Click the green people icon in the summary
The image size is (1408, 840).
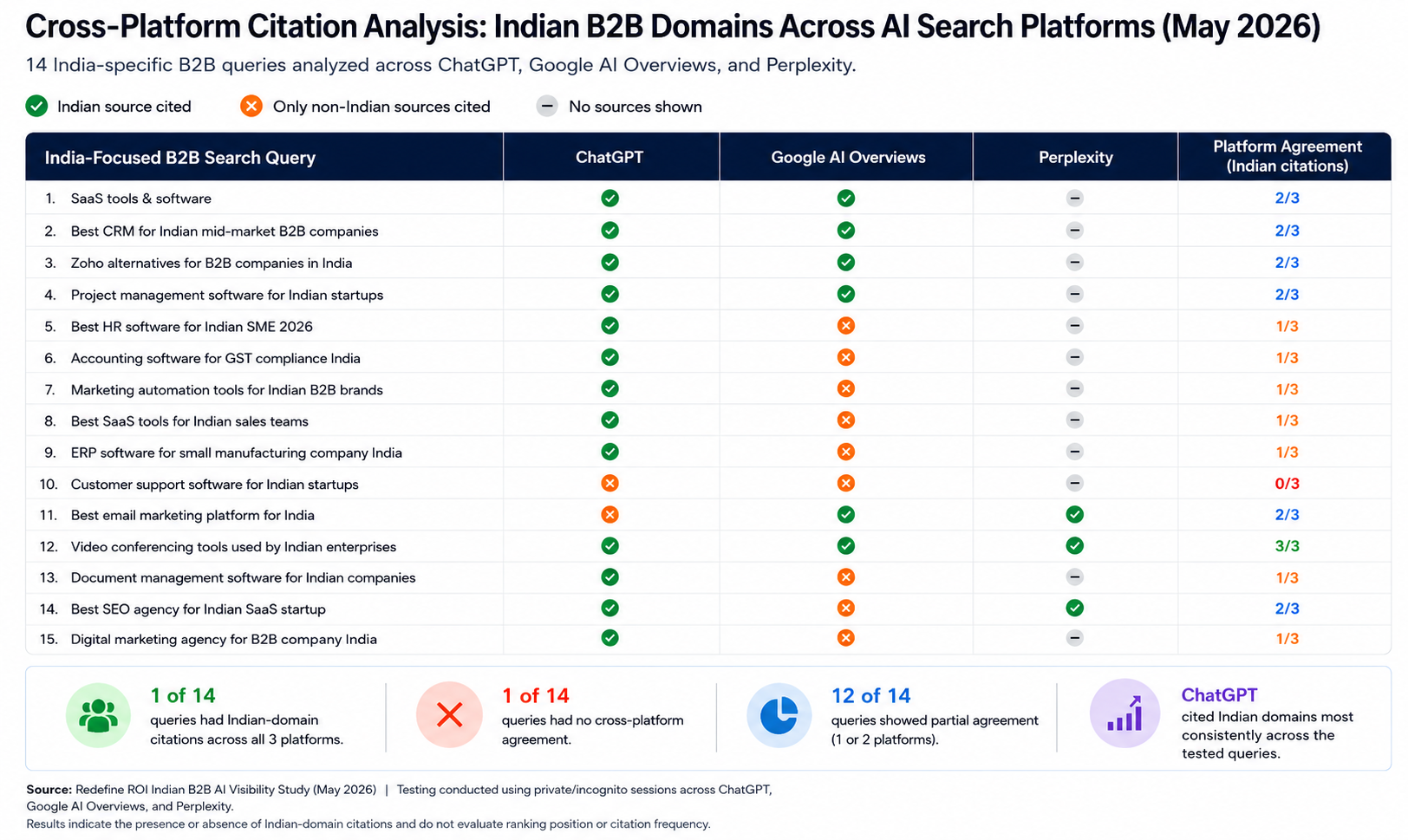(98, 715)
